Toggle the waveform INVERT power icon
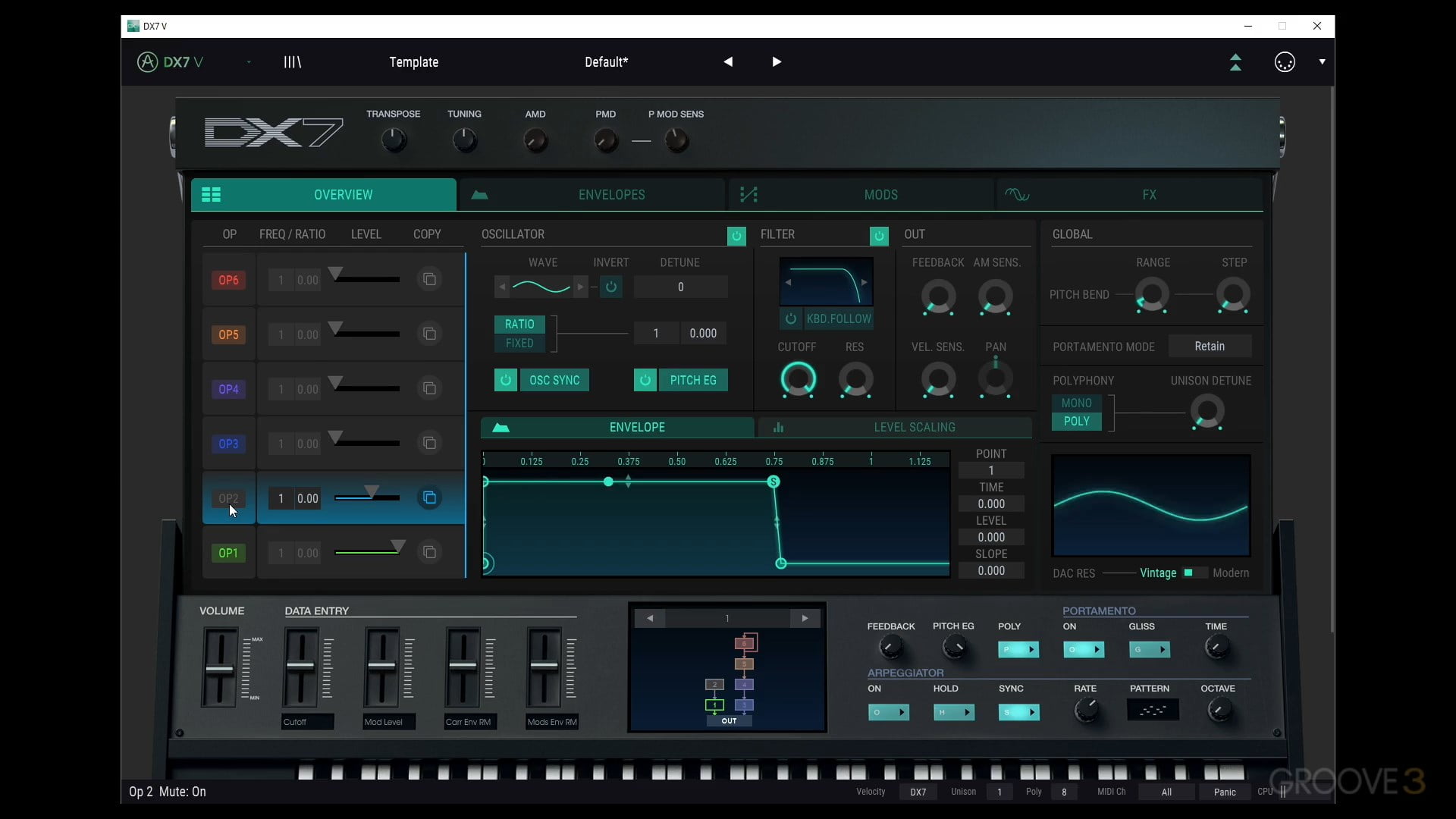This screenshot has width=1456, height=819. pos(611,287)
